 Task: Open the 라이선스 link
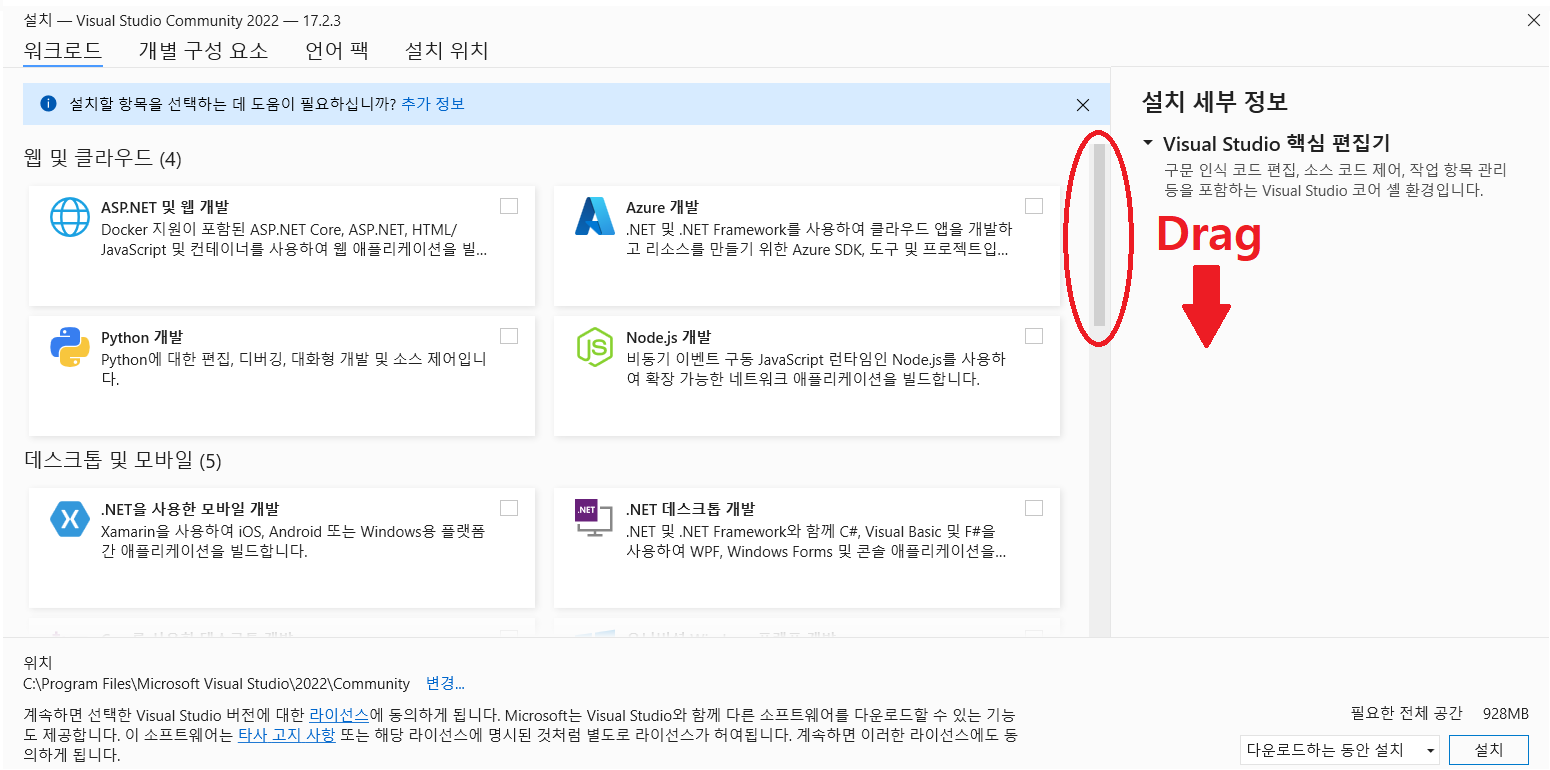pyautogui.click(x=339, y=716)
